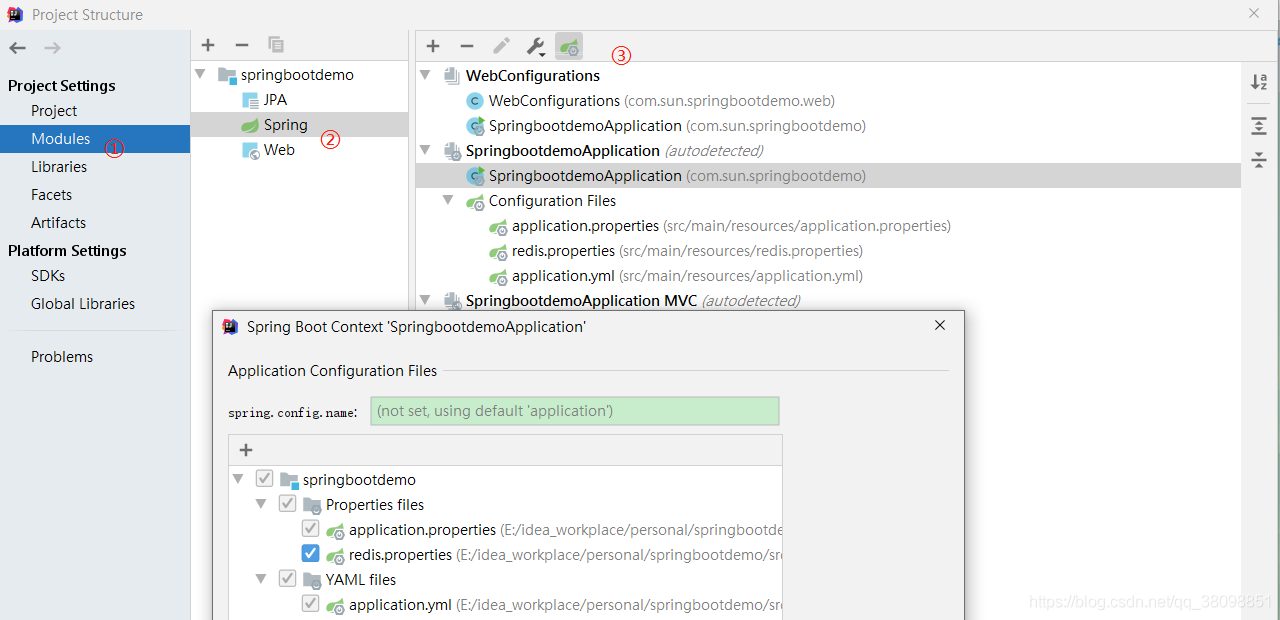Collapse the YAML files node
Screen dimensions: 1280x620
point(261,580)
